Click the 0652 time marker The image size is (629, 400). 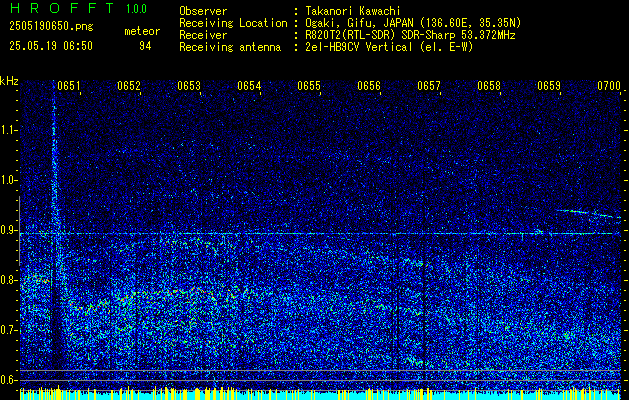click(129, 86)
